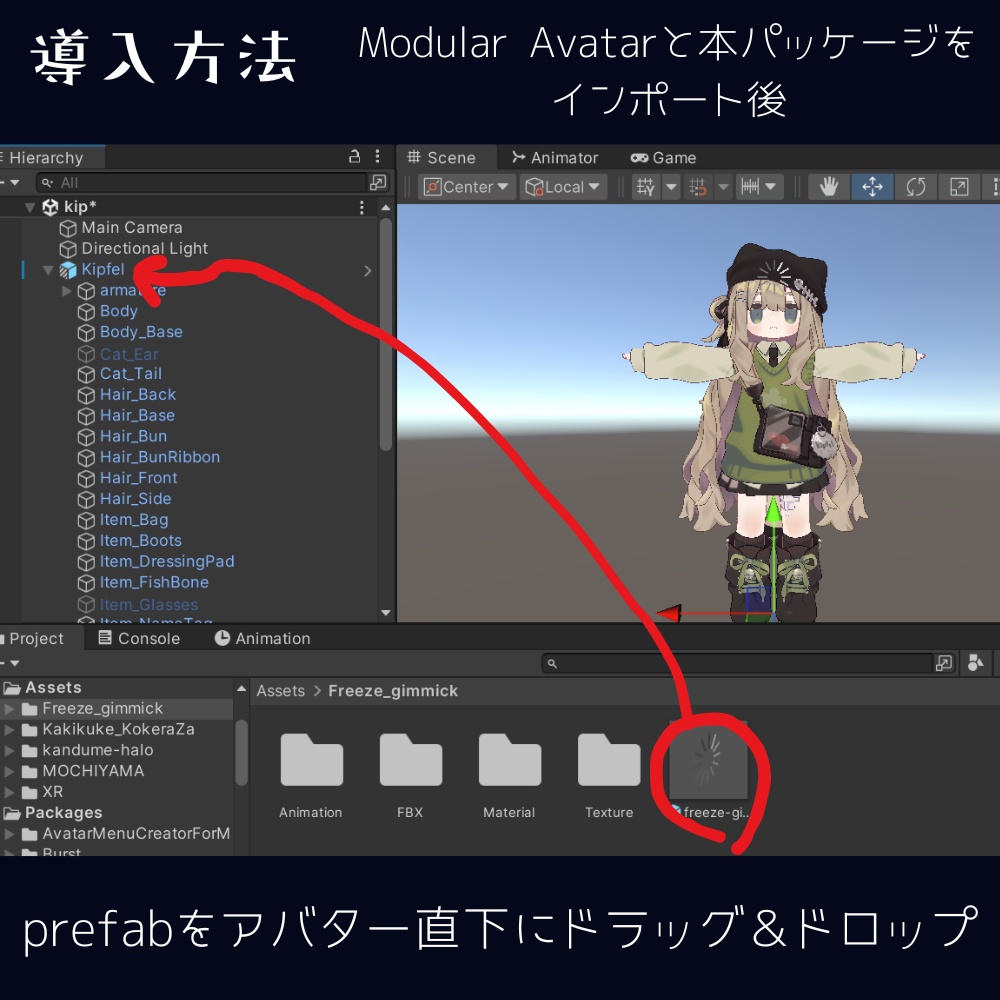Screen dimensions: 1000x1000
Task: Select the Hand tool for panning the Scene
Action: [x=828, y=186]
